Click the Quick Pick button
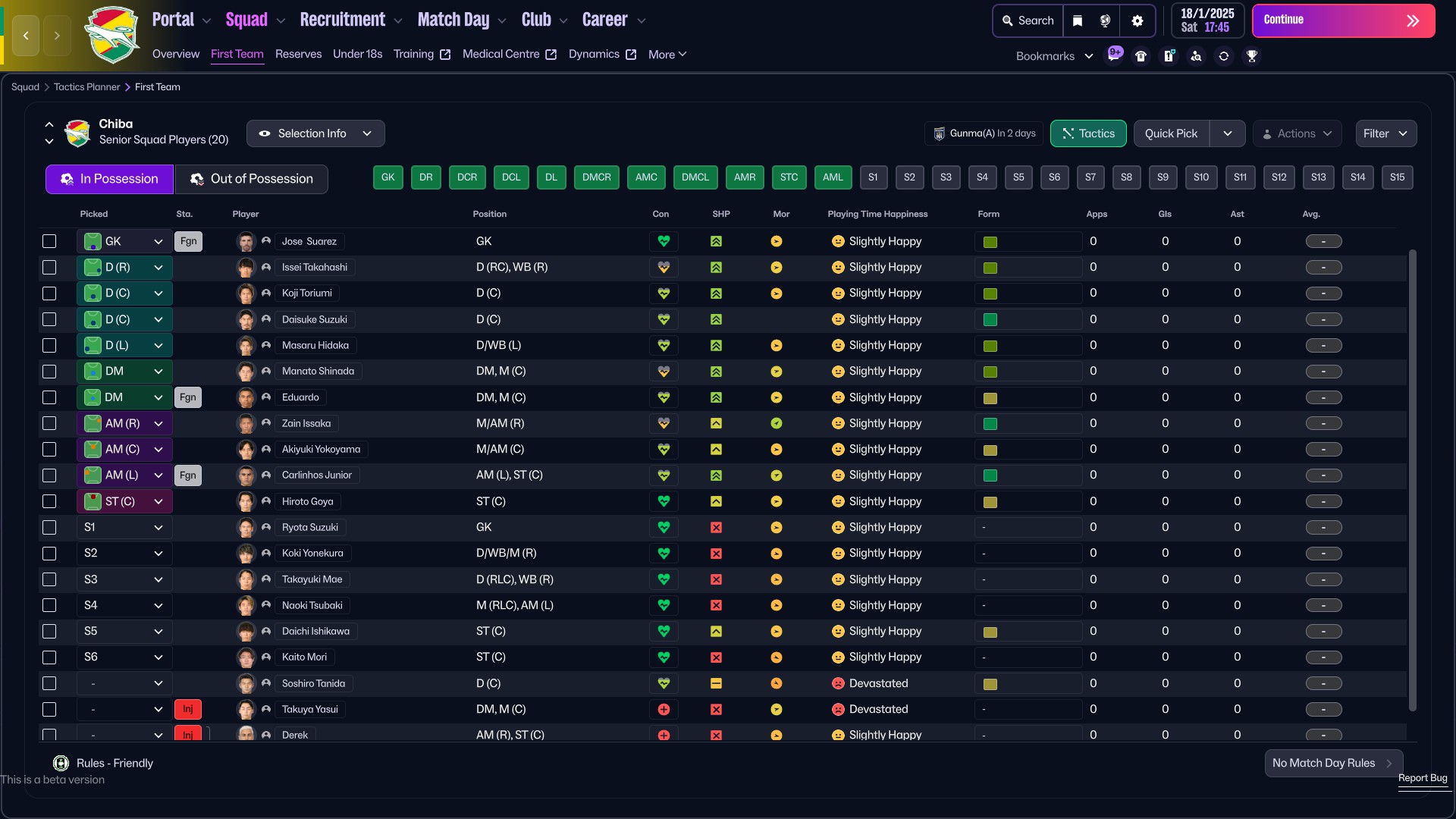This screenshot has height=819, width=1456. [1171, 133]
